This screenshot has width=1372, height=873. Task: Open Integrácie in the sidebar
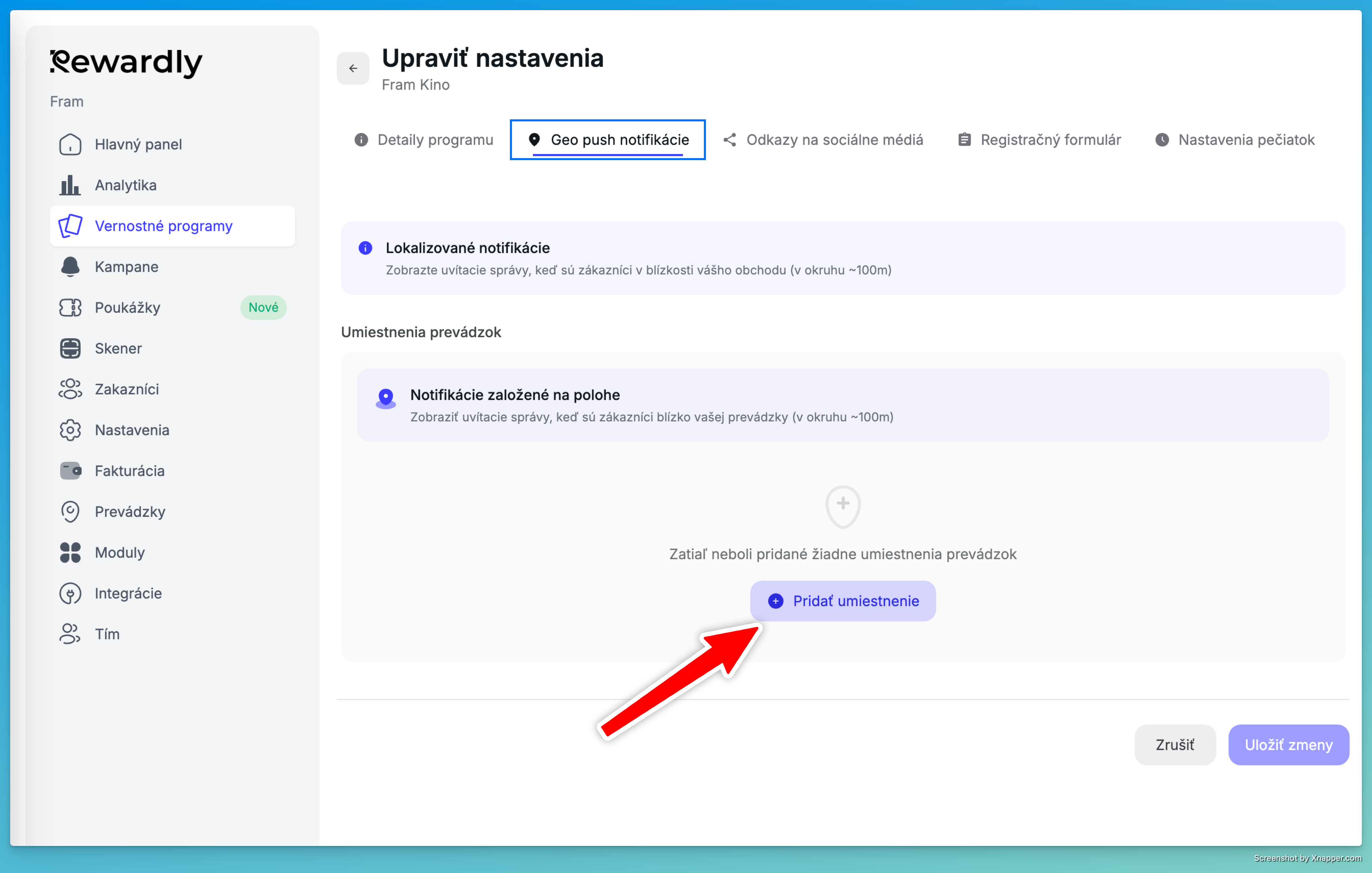click(x=172, y=593)
